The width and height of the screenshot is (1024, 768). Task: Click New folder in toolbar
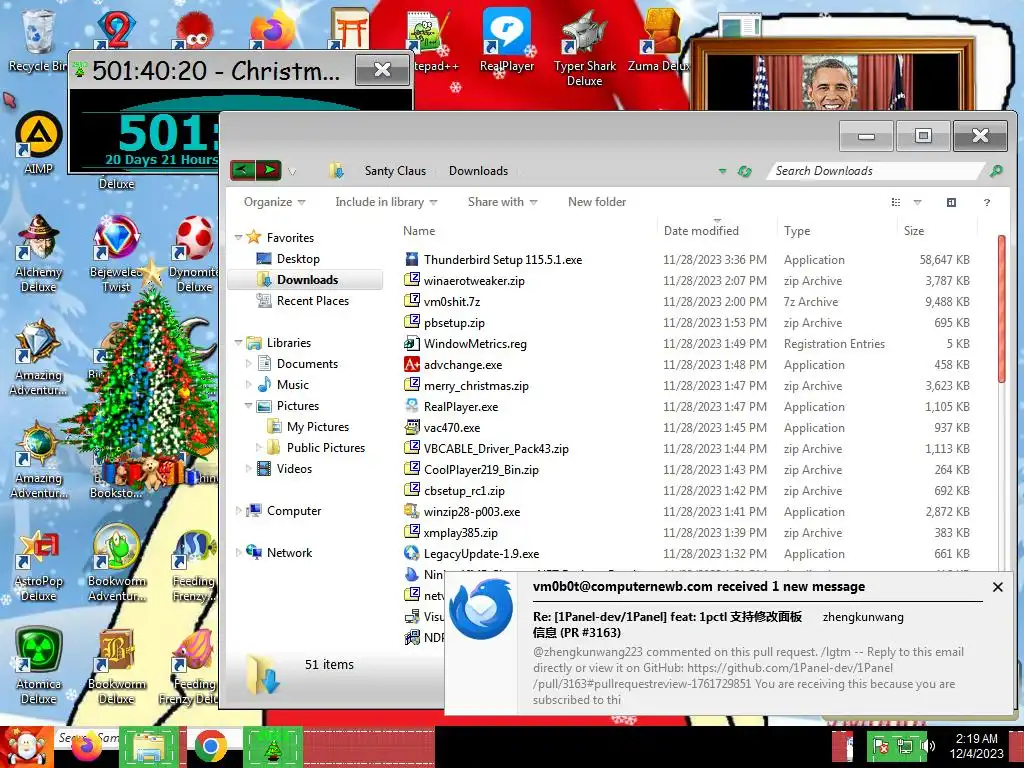(597, 202)
